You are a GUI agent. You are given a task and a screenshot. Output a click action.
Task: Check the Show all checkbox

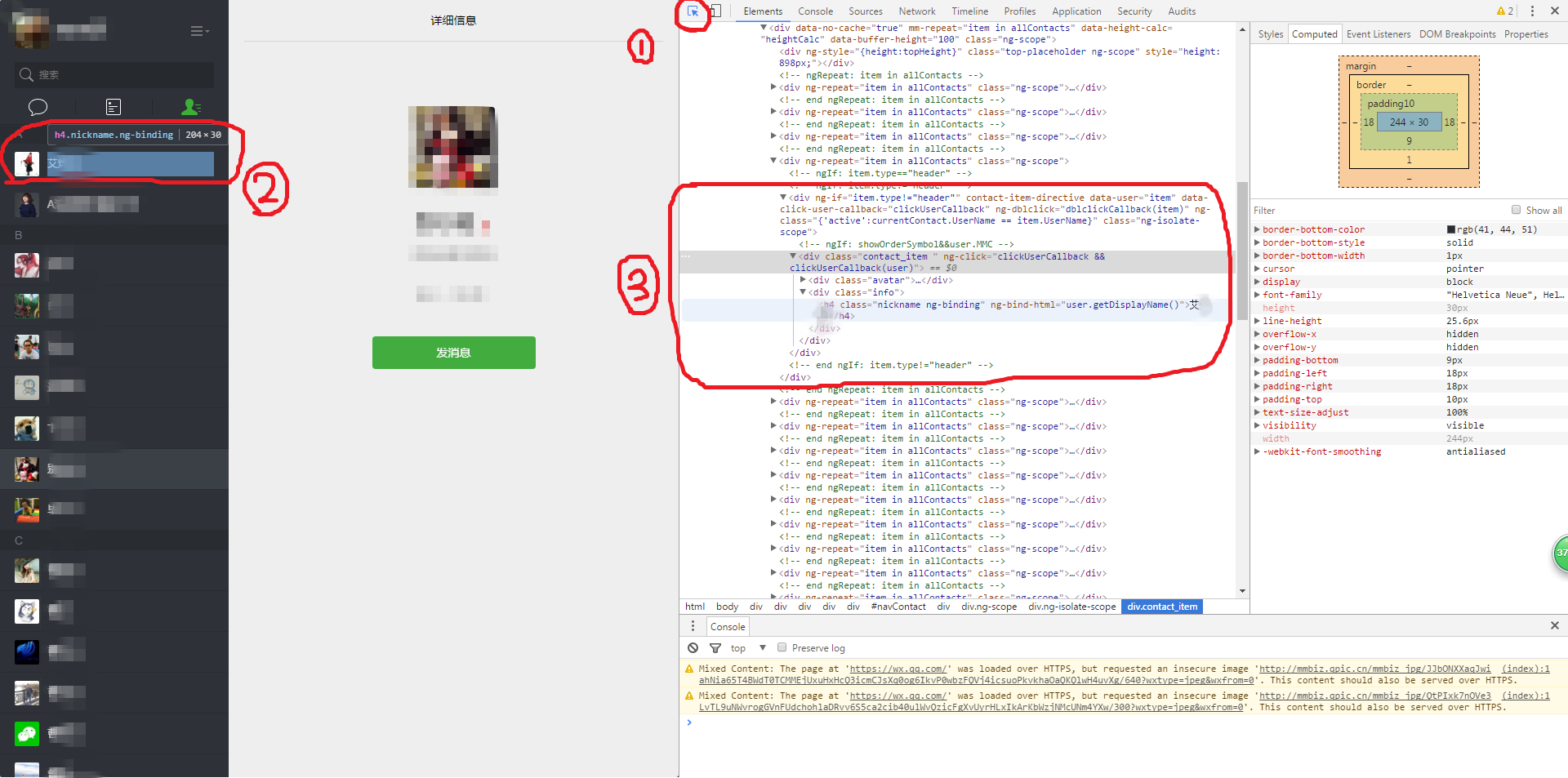[1516, 210]
